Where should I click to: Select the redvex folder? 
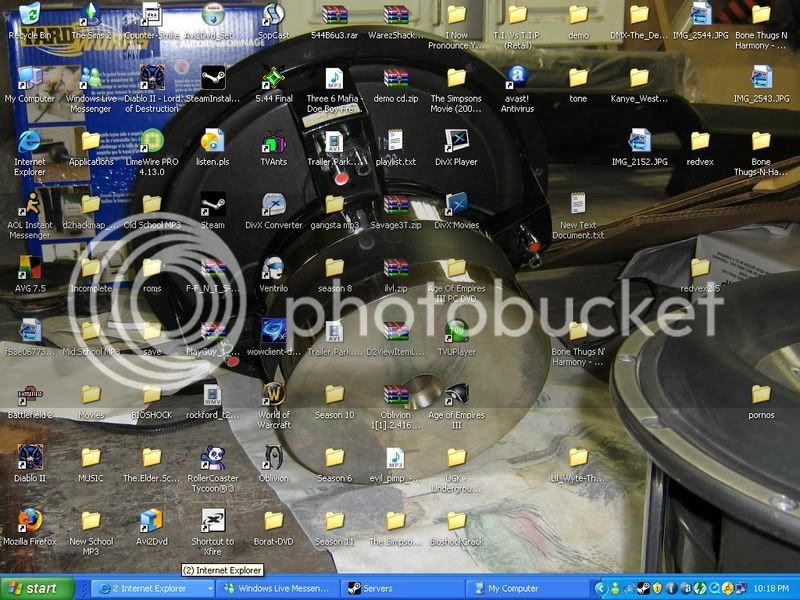[x=700, y=141]
